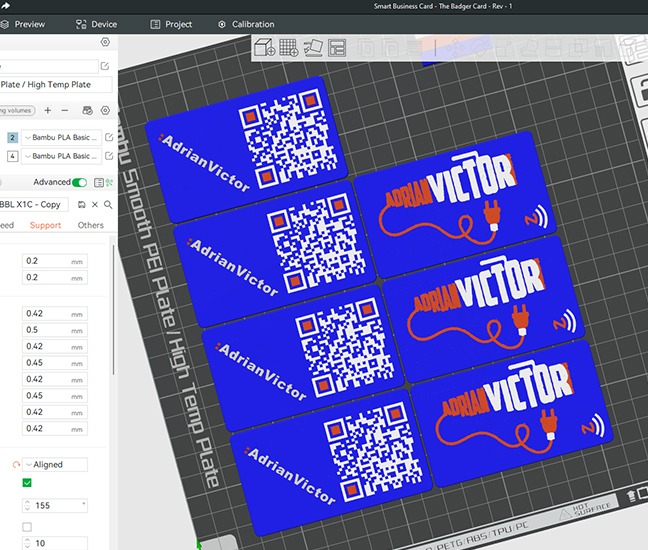Add a filament with plus icon
648x550 pixels.
(48, 110)
